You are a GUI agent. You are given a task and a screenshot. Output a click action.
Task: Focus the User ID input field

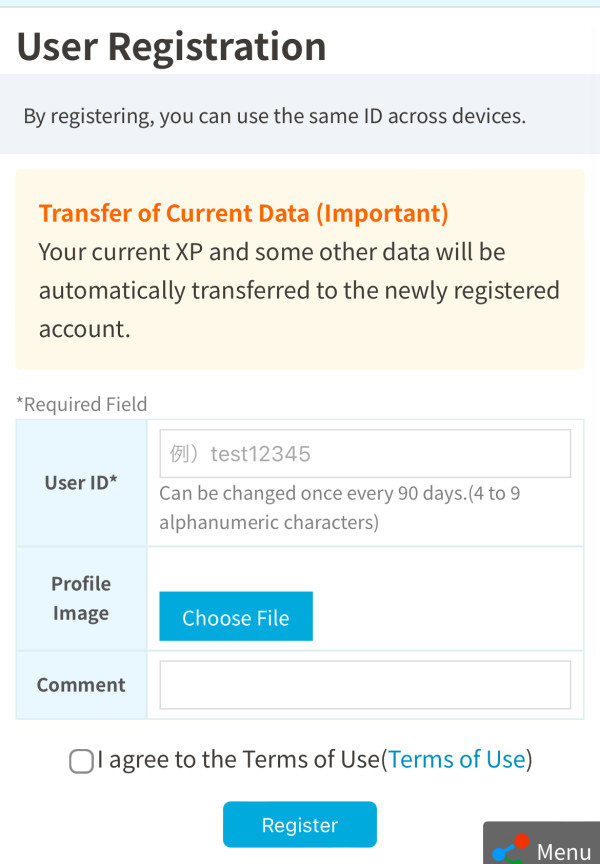click(365, 454)
